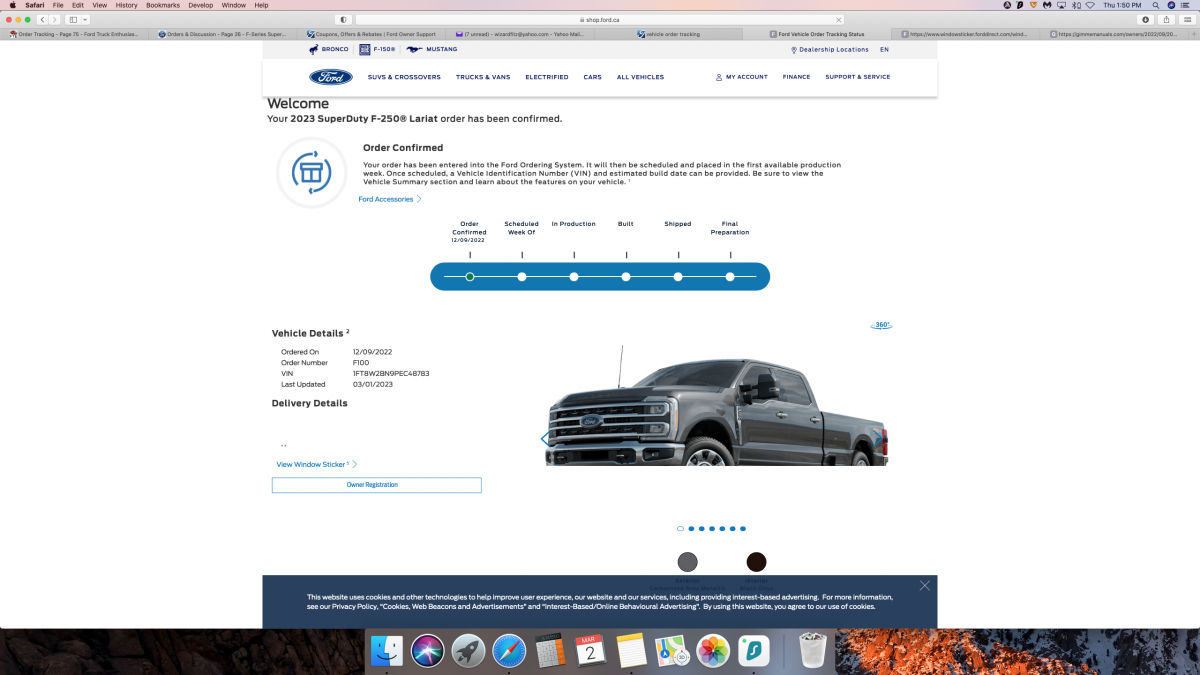The width and height of the screenshot is (1200, 675).
Task: Select the Order Confirmed progress marker
Action: (x=470, y=276)
